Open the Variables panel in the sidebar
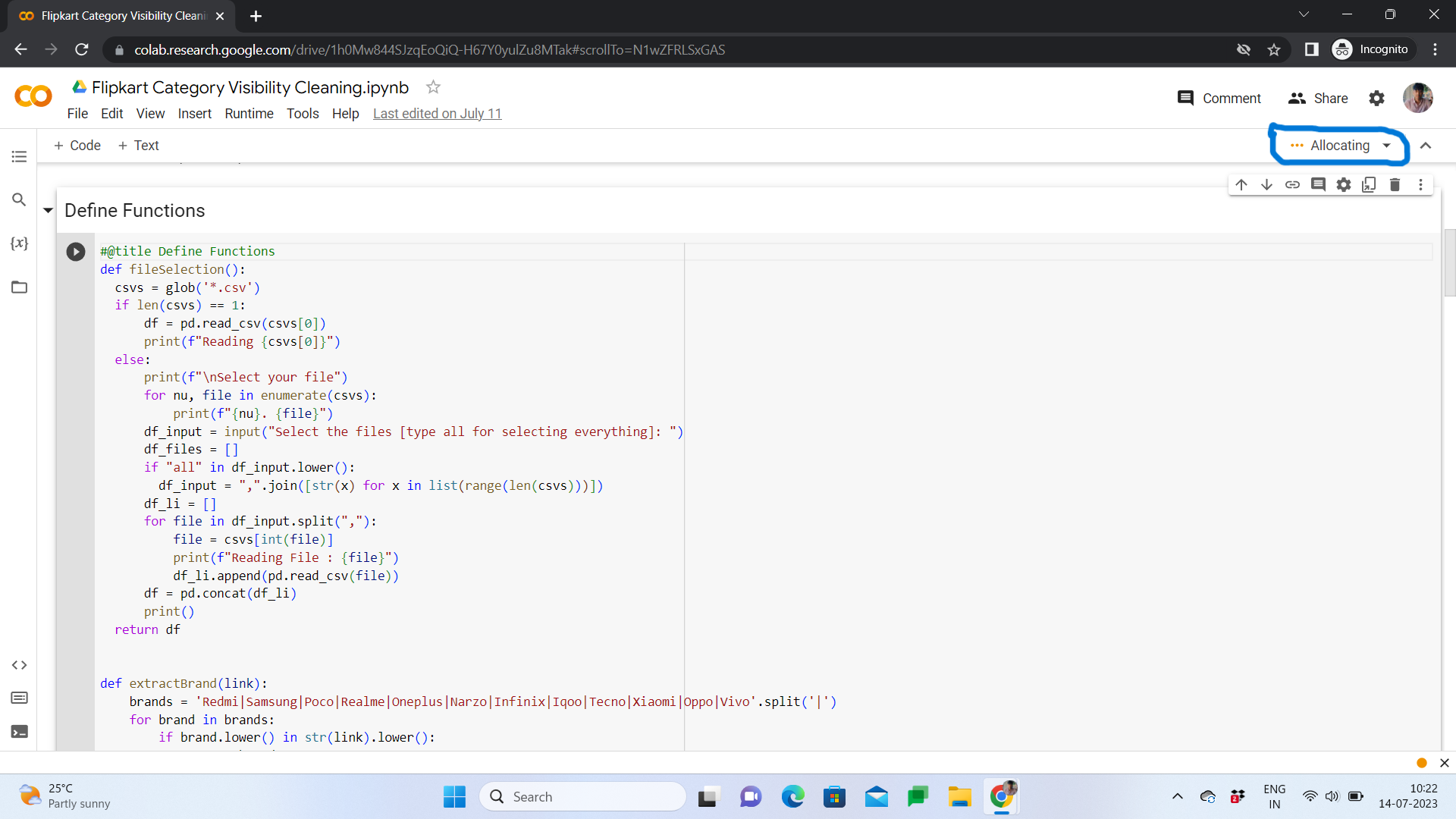 19,243
